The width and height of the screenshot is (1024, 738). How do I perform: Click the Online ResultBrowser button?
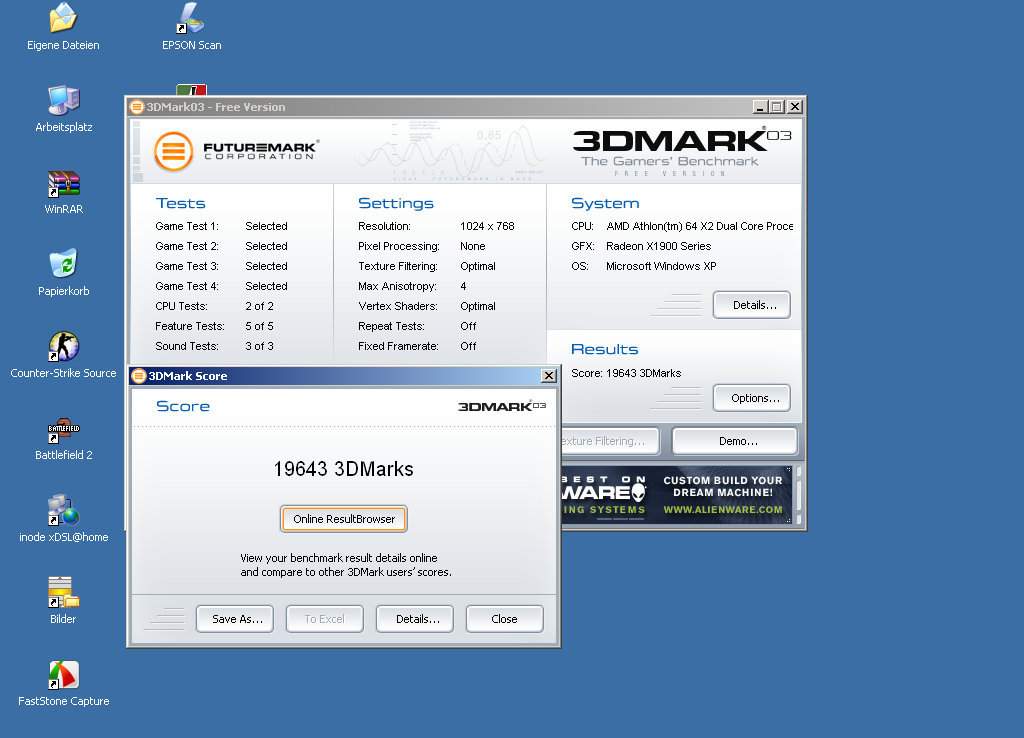point(344,519)
